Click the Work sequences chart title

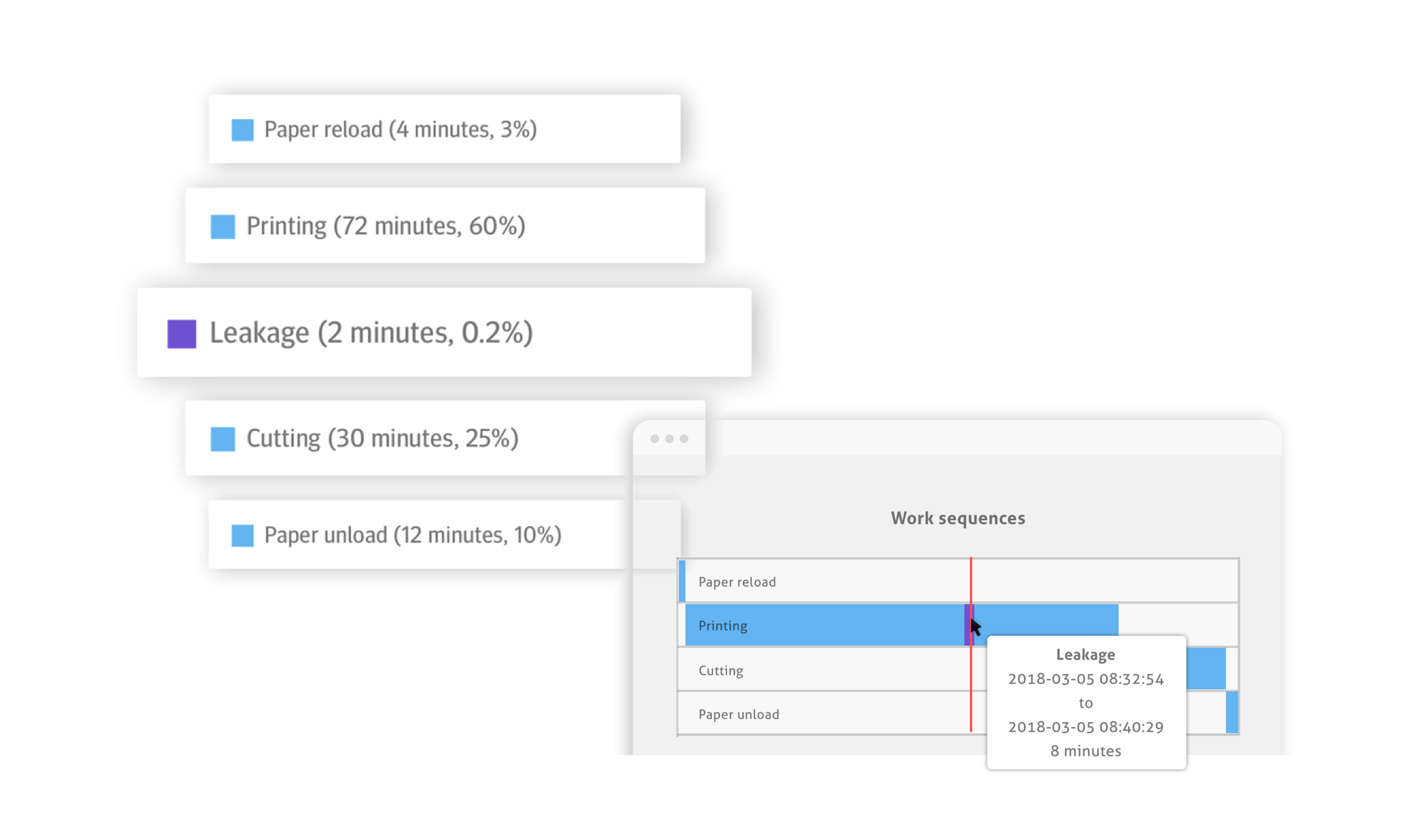tap(957, 518)
